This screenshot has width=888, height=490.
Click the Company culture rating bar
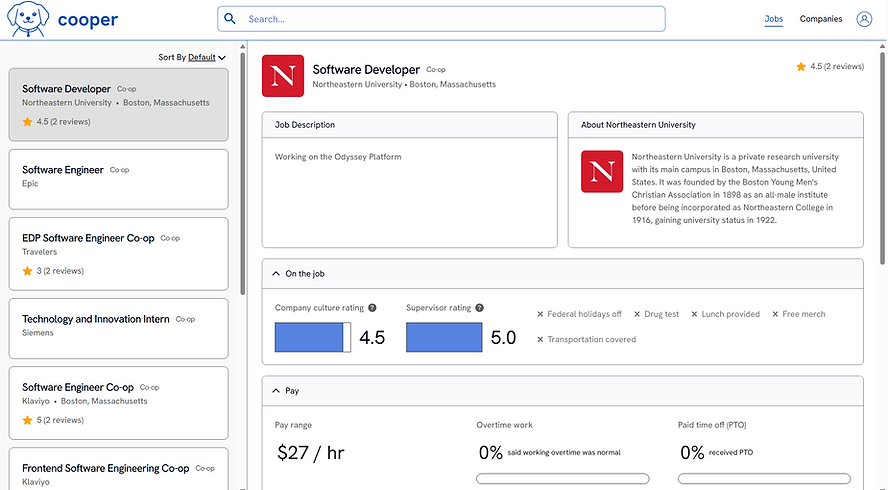[x=313, y=338]
